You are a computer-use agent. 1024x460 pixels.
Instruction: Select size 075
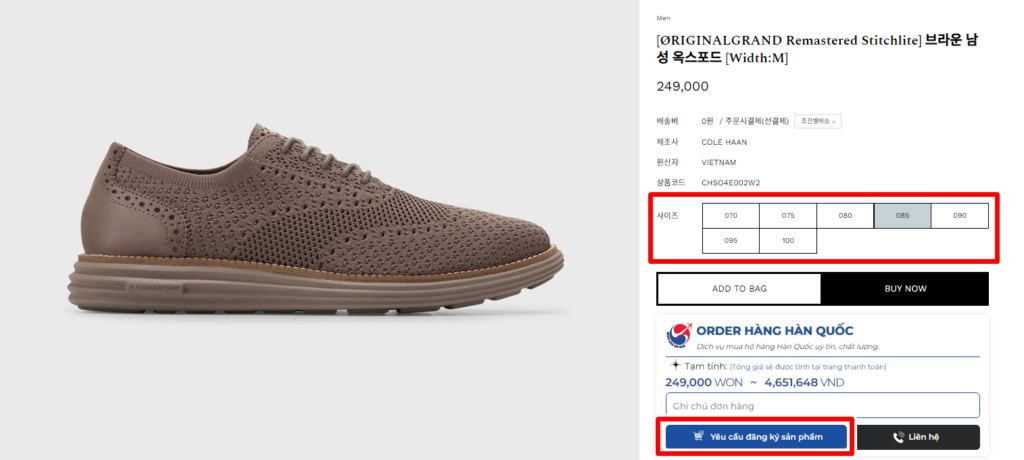(x=788, y=215)
